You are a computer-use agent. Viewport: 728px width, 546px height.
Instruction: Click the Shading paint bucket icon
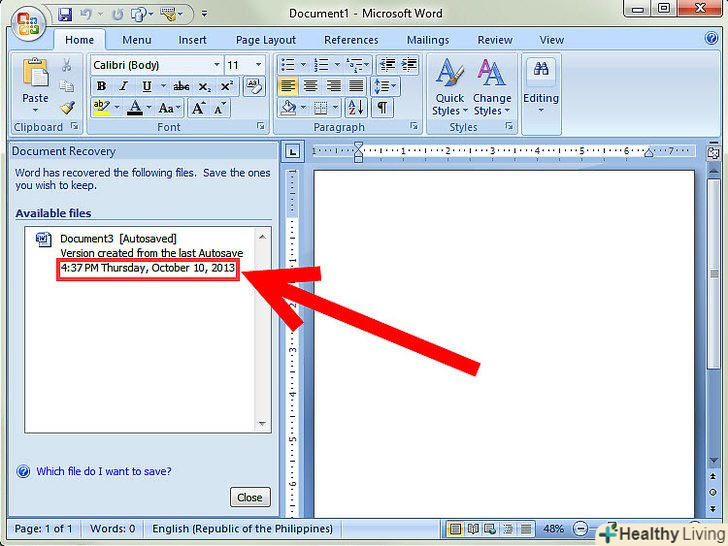coord(288,108)
